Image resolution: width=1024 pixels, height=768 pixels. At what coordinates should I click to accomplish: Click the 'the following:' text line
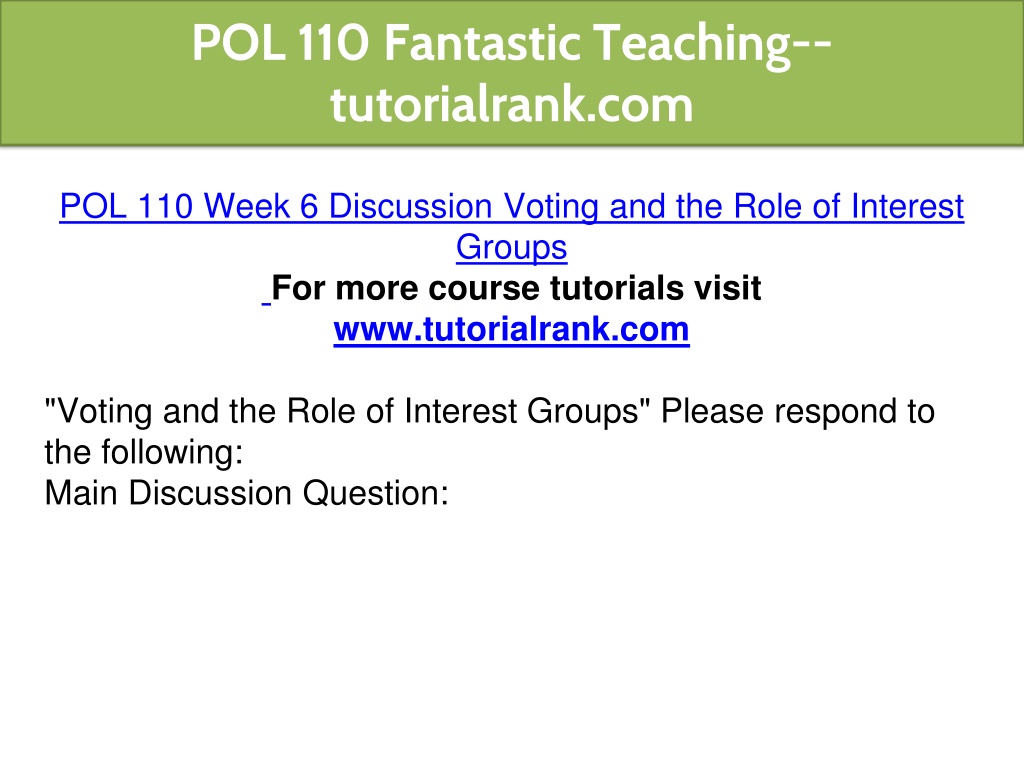click(x=144, y=452)
